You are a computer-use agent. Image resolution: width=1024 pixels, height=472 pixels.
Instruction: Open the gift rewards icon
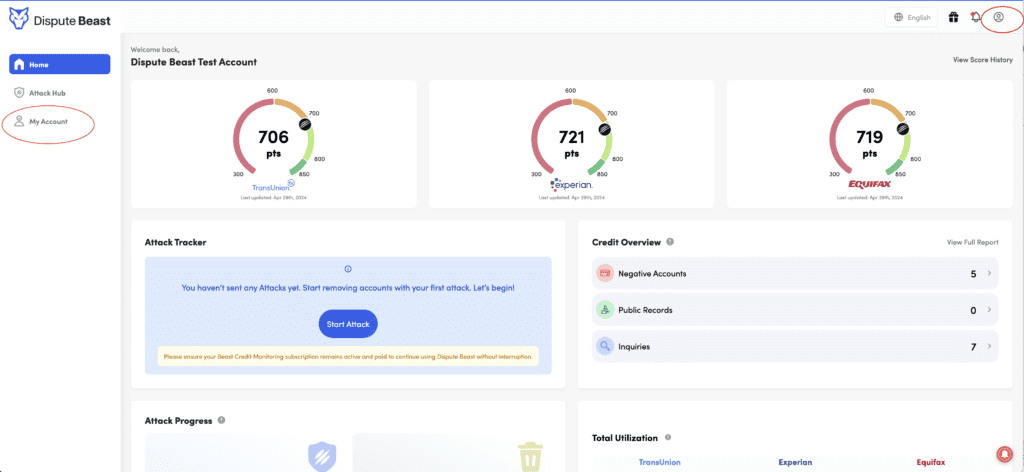coord(953,17)
